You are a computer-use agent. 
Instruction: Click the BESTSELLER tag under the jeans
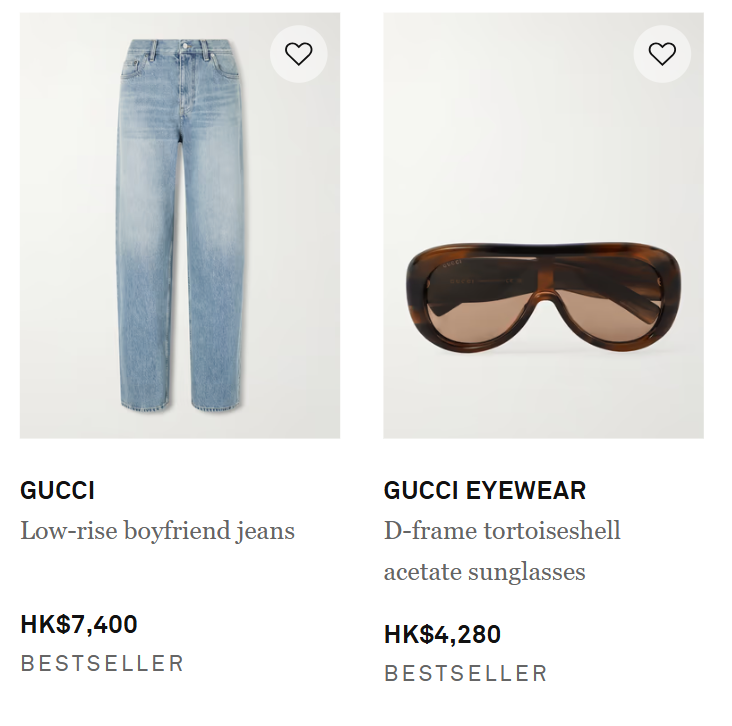click(x=102, y=663)
